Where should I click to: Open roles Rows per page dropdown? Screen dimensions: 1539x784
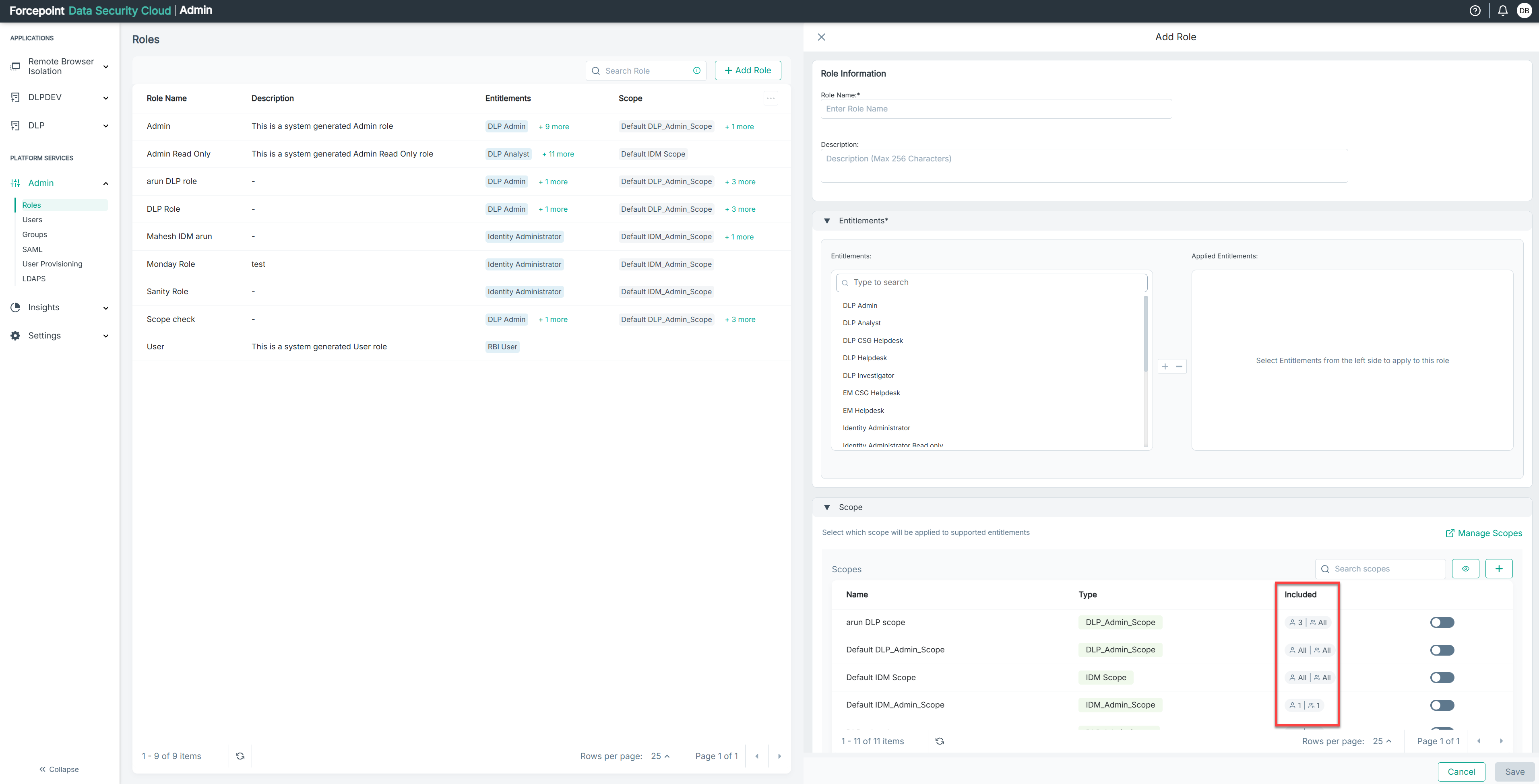point(660,756)
